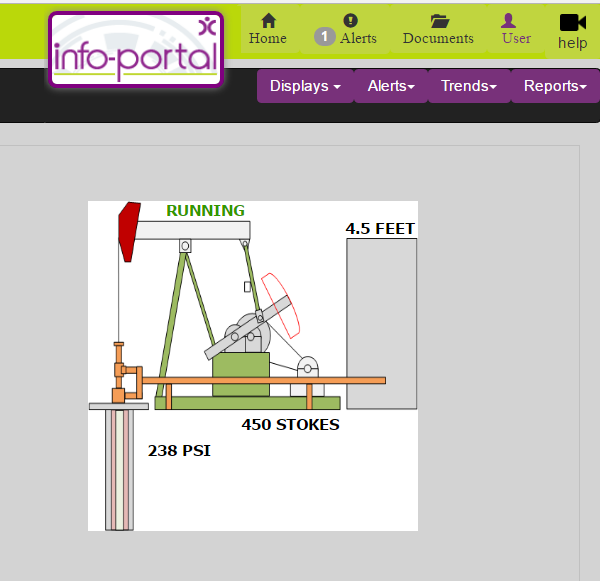Click the orange flow pipe to tank

264,380
